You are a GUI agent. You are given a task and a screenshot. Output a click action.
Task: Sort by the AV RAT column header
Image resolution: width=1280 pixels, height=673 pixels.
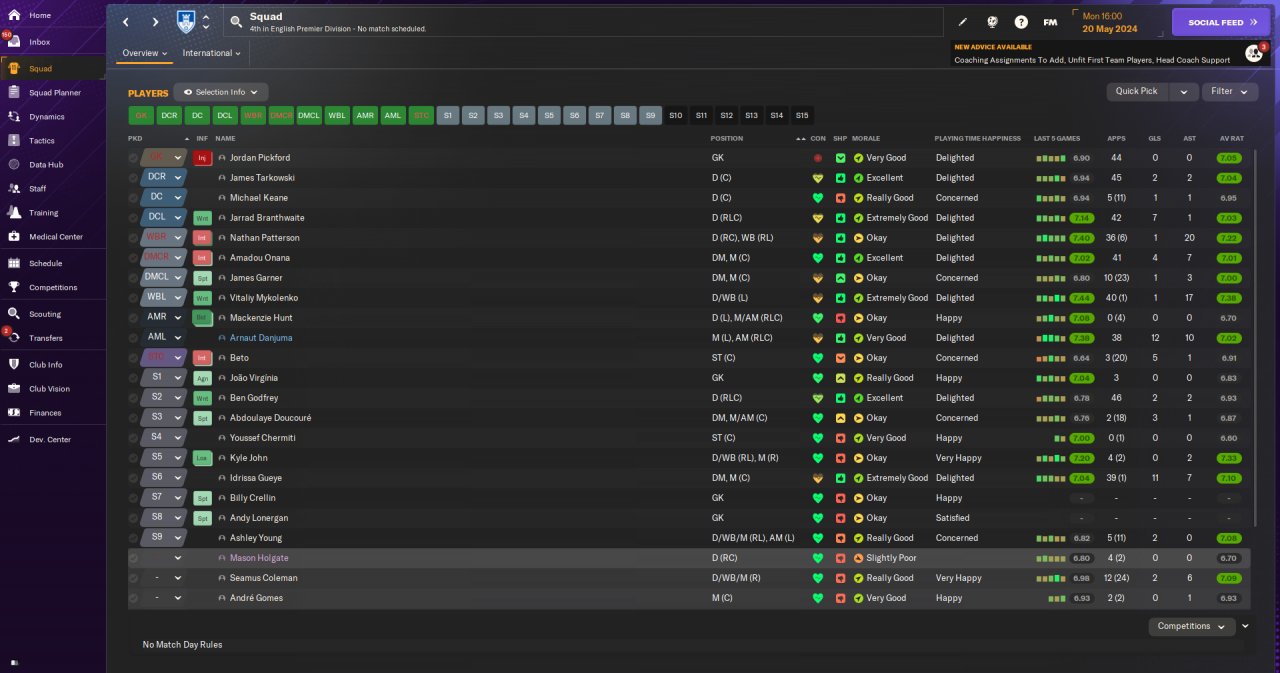point(1231,138)
